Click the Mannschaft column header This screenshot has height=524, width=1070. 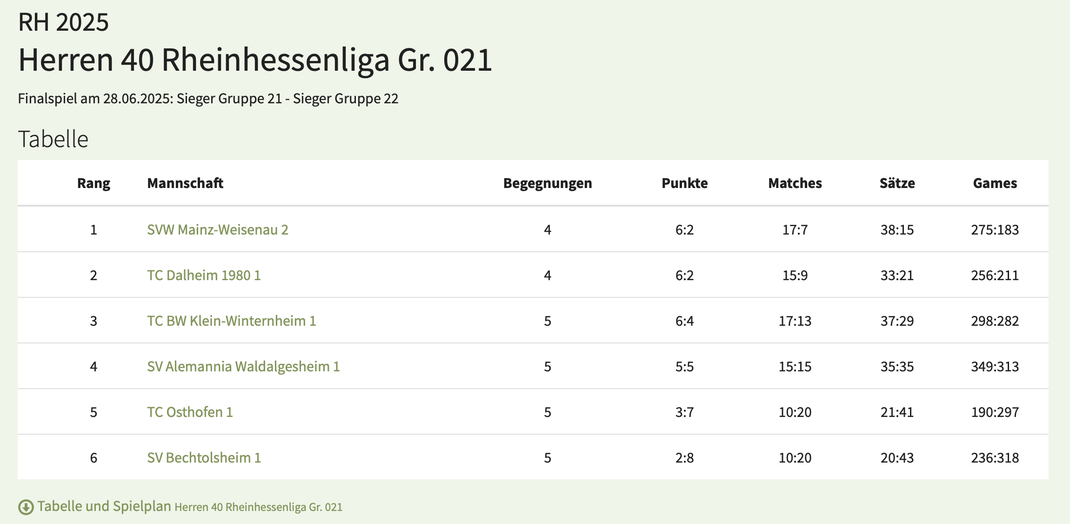[x=186, y=183]
